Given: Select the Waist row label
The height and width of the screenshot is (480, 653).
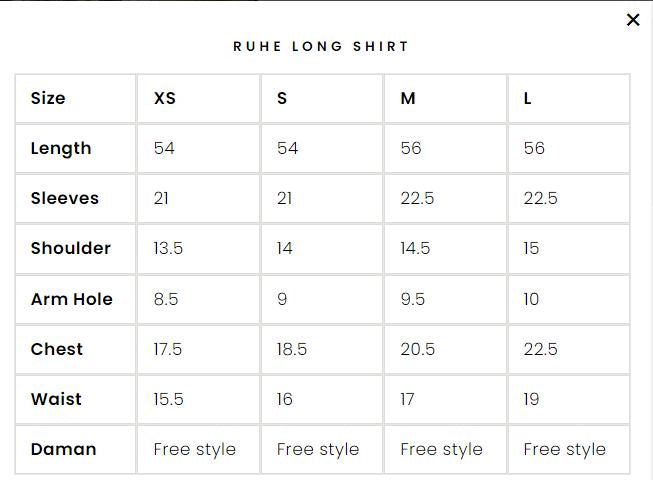Looking at the screenshot, I should click(x=56, y=399).
